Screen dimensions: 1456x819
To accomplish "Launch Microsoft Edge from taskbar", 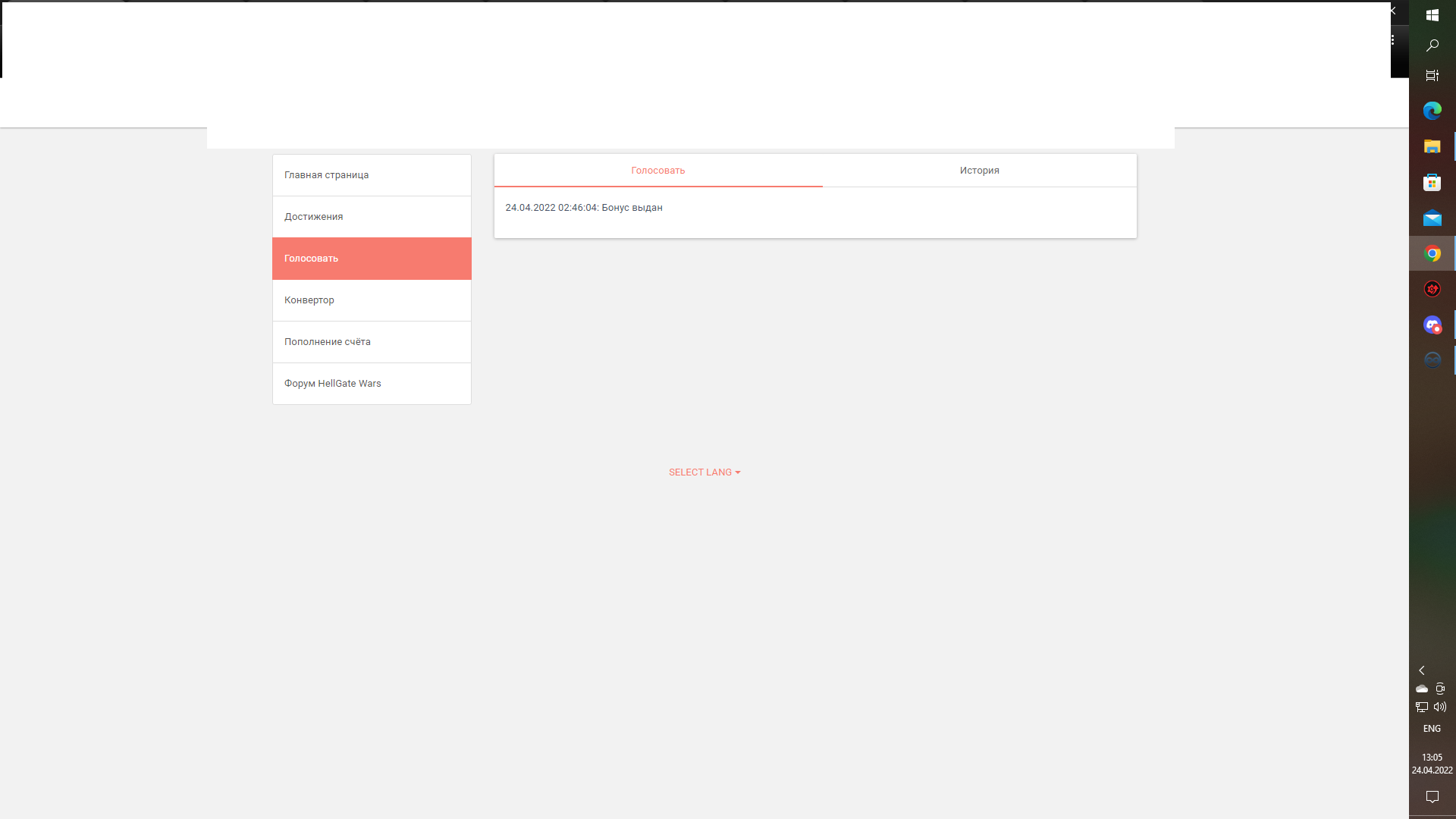I will tap(1432, 111).
